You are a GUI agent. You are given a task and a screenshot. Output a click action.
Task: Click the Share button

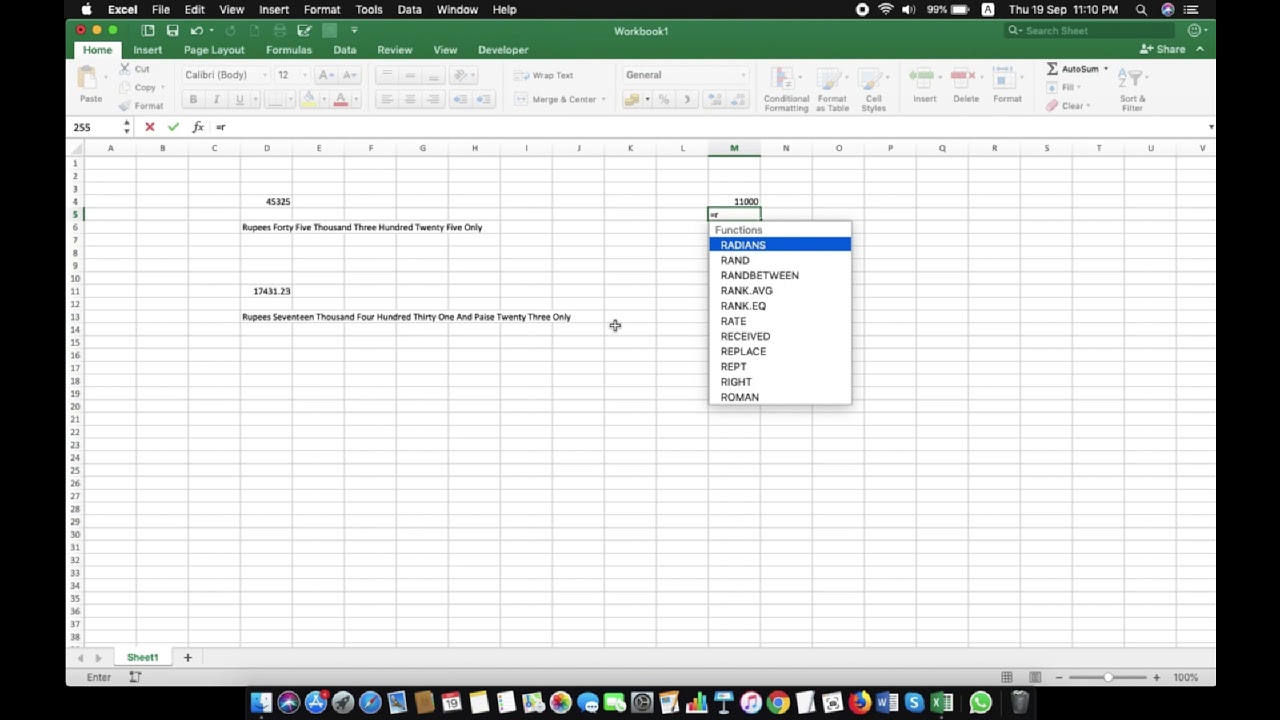pos(1164,49)
